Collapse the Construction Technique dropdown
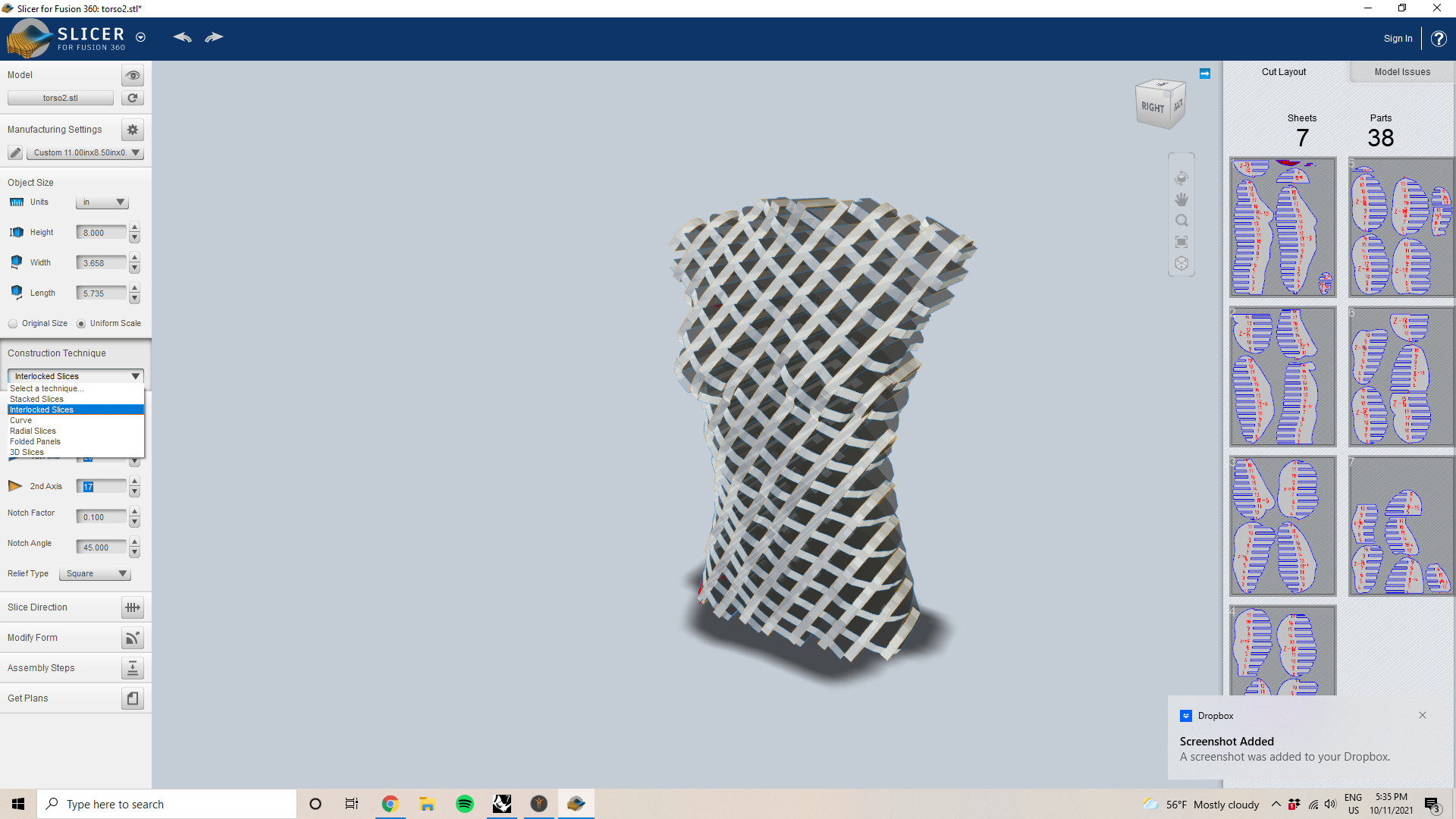Image resolution: width=1456 pixels, height=819 pixels. [76, 376]
